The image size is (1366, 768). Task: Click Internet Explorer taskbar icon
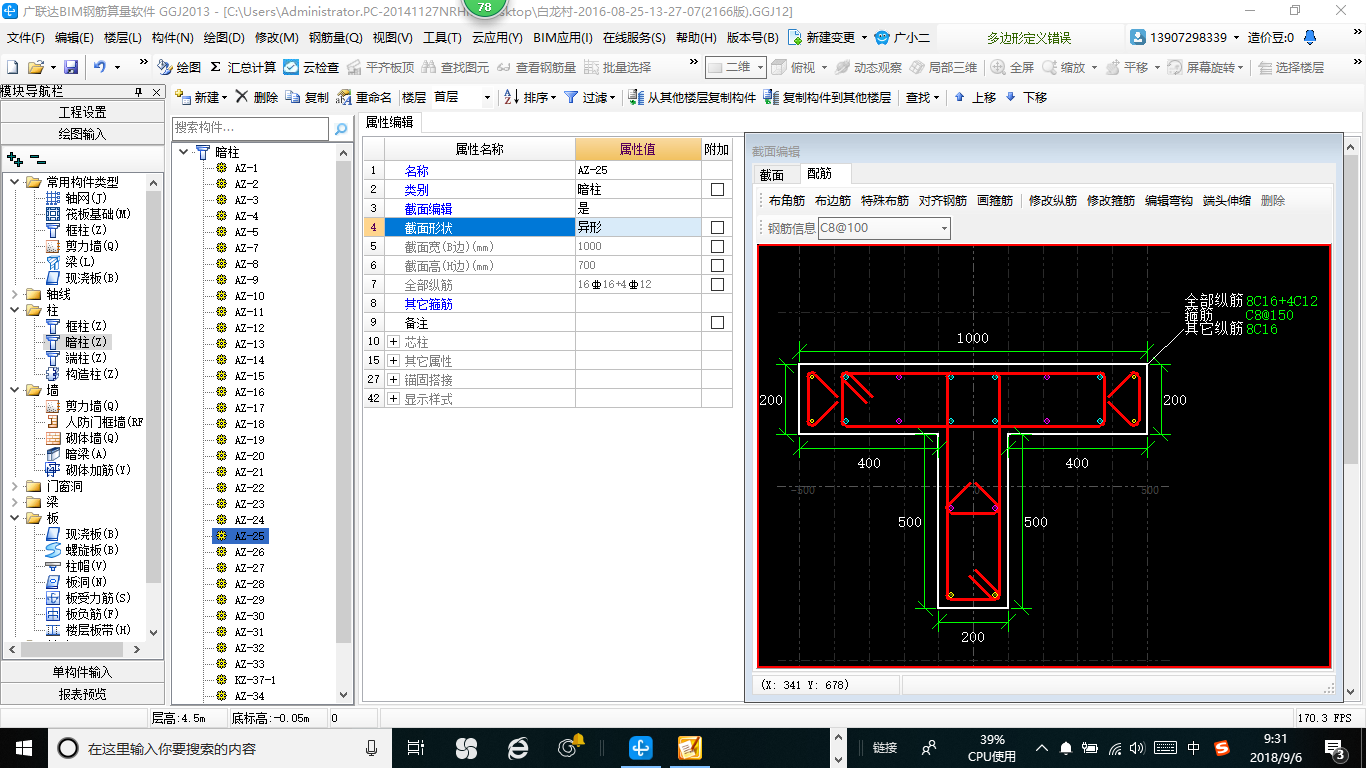517,747
